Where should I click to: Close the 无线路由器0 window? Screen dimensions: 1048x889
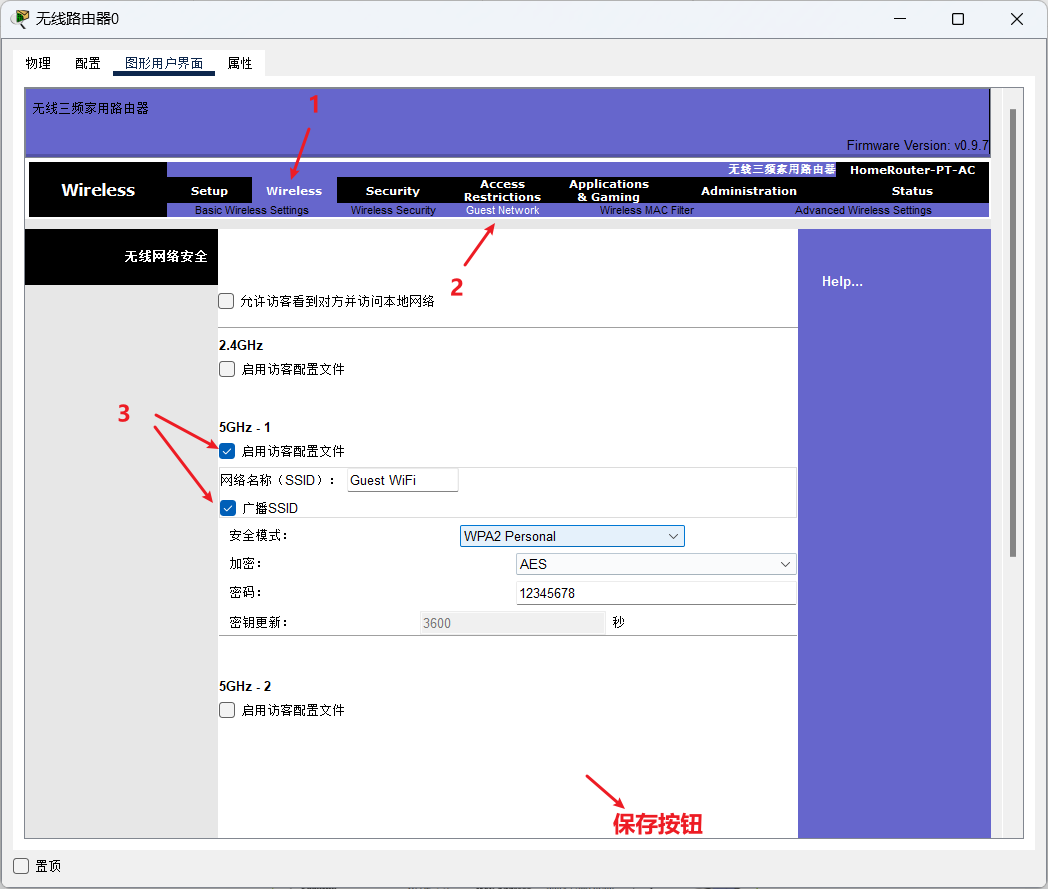pyautogui.click(x=1017, y=19)
